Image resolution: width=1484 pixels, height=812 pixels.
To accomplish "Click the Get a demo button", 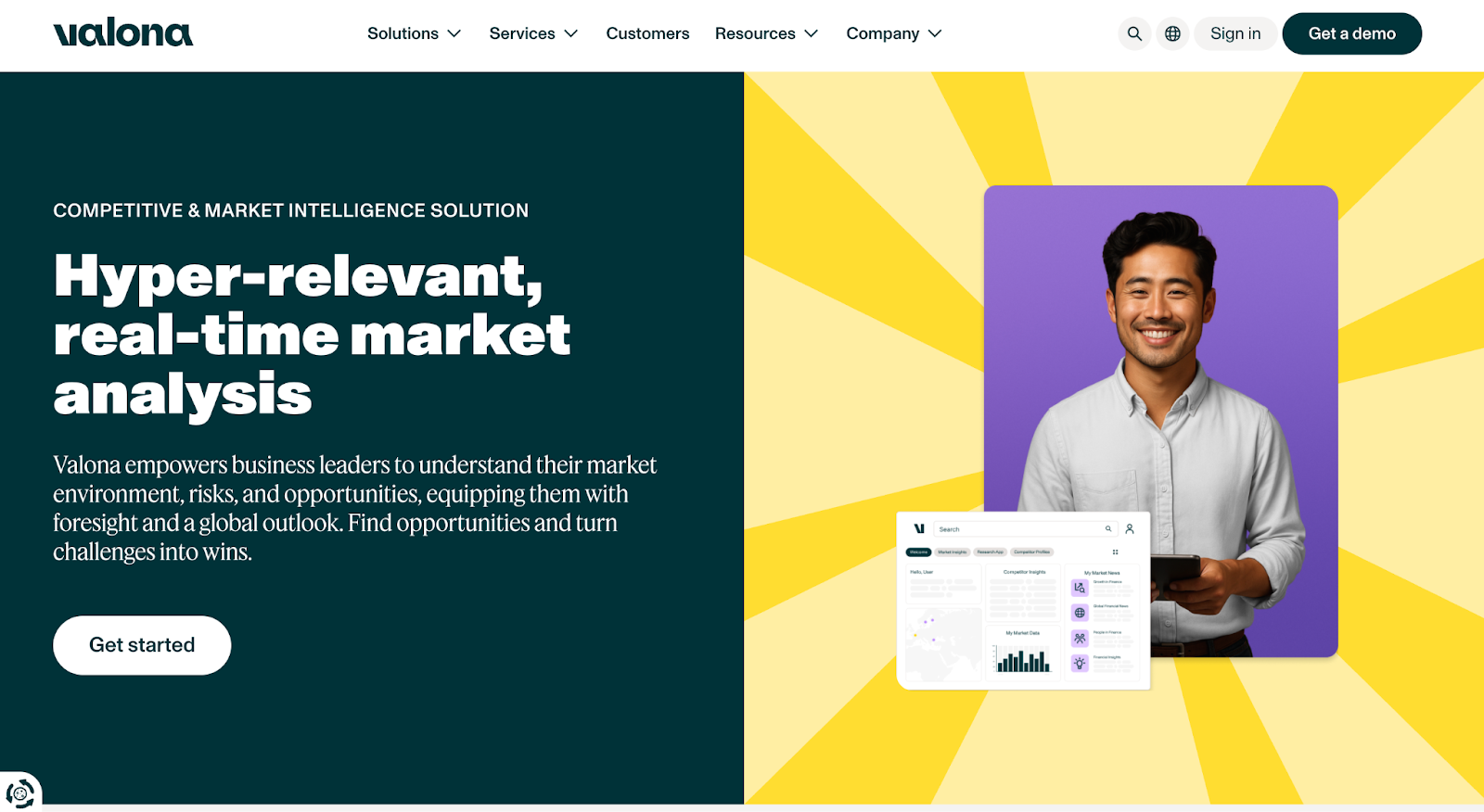I will click(x=1351, y=33).
